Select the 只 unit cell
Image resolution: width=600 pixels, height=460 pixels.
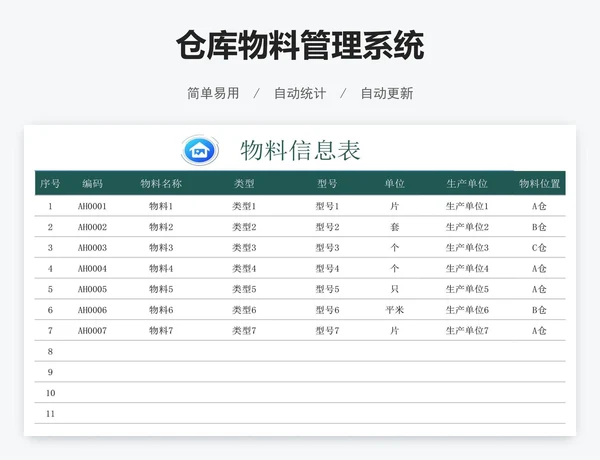click(395, 289)
